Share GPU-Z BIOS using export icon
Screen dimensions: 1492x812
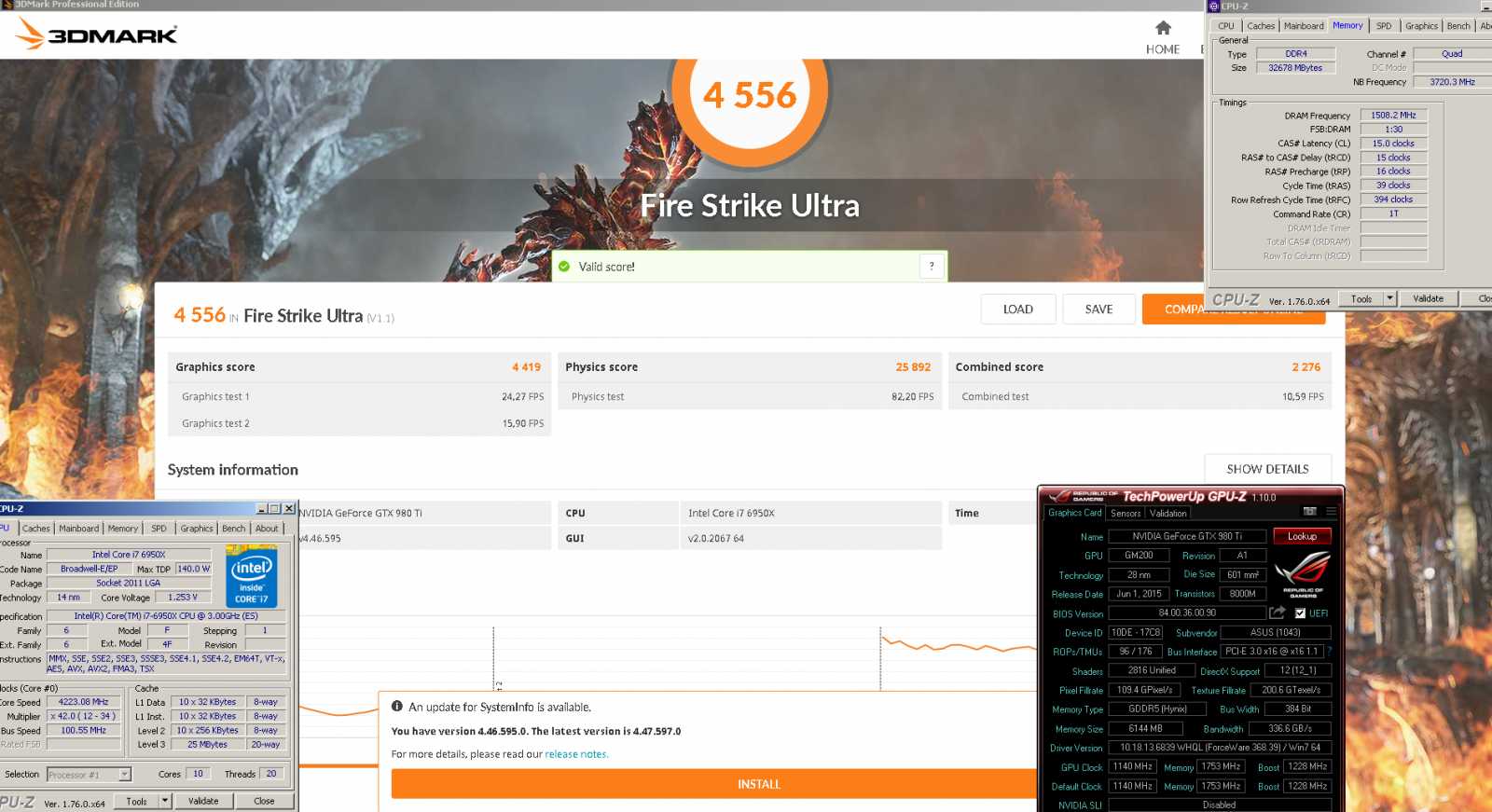1277,612
